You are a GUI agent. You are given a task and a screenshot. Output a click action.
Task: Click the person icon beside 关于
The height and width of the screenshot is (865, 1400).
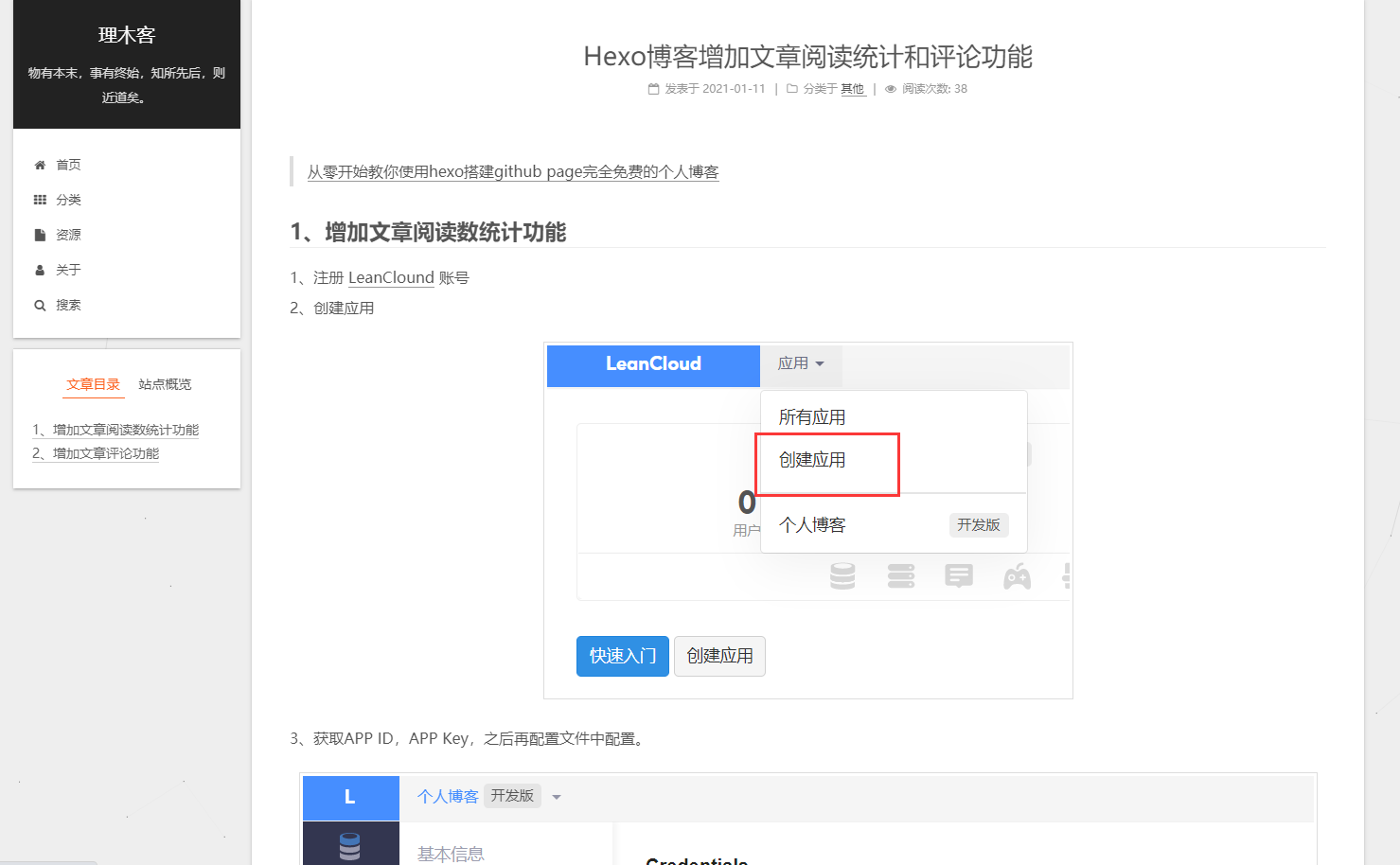[40, 270]
